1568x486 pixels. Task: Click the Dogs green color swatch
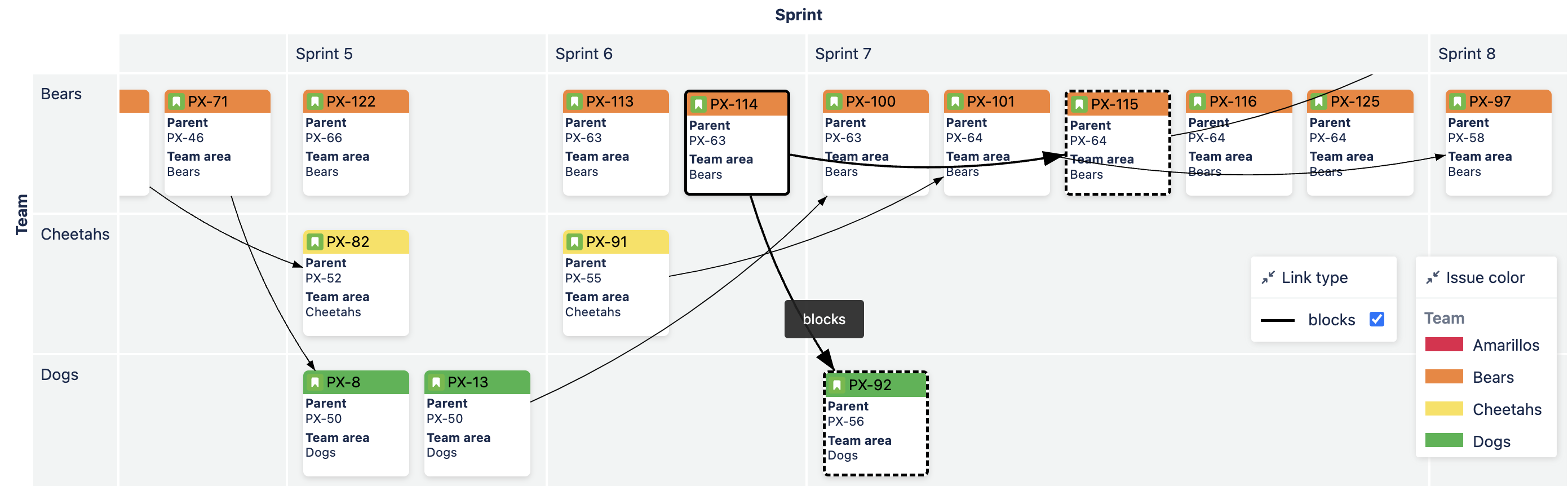click(x=1444, y=440)
